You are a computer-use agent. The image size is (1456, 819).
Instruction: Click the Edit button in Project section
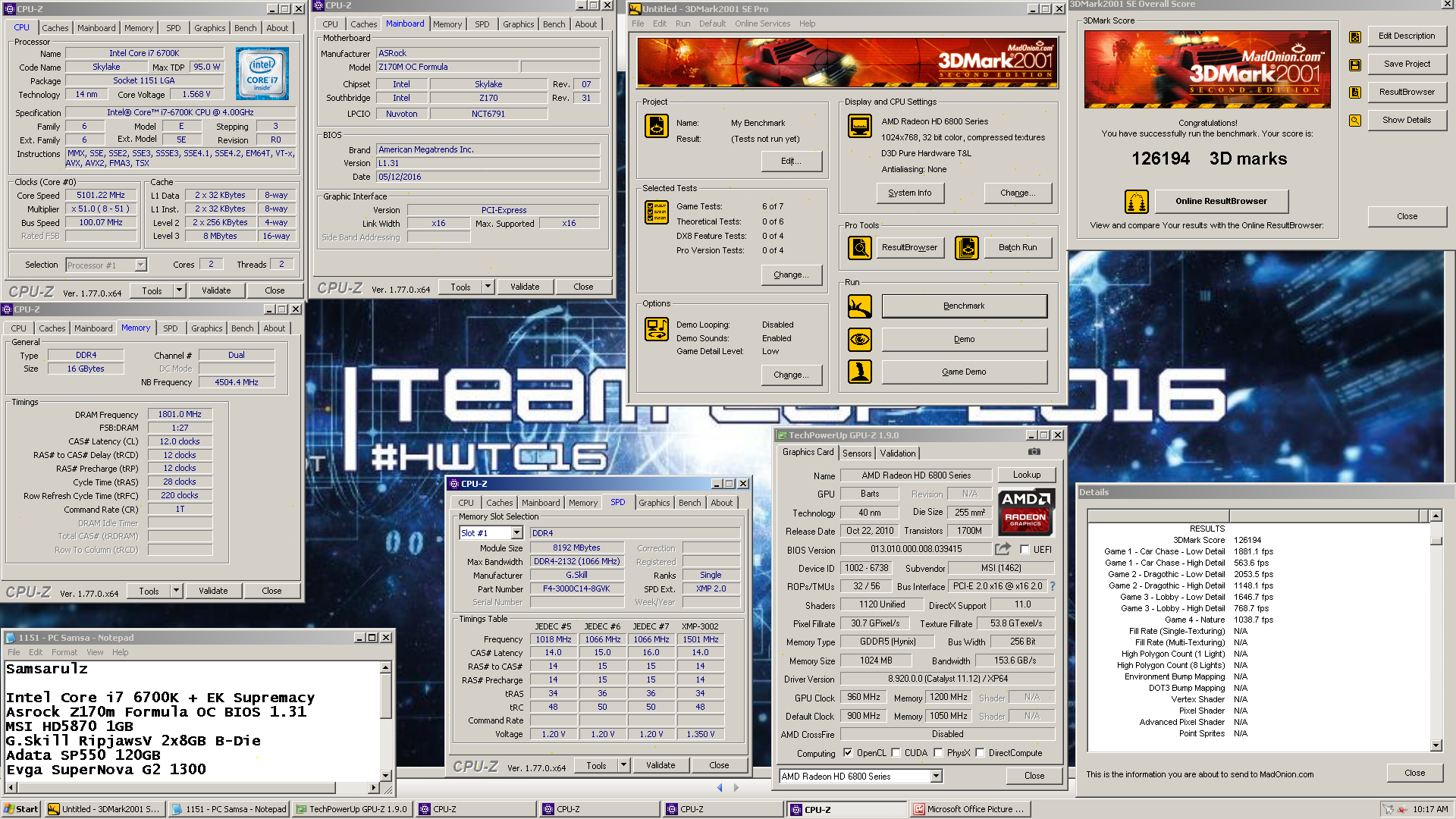pyautogui.click(x=791, y=161)
